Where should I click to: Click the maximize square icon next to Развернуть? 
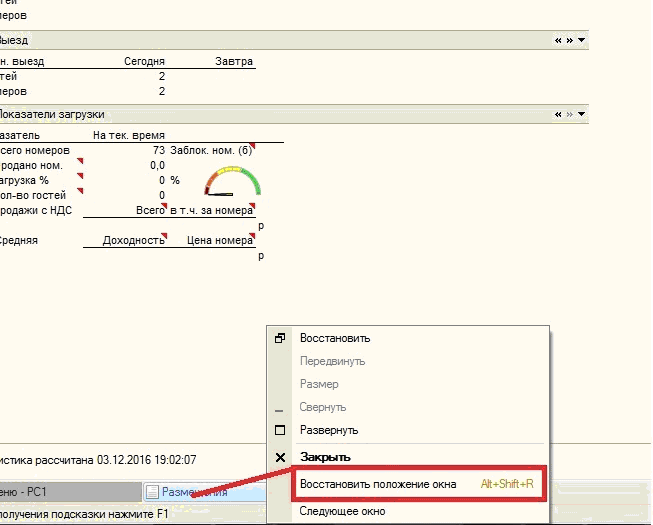pyautogui.click(x=280, y=430)
